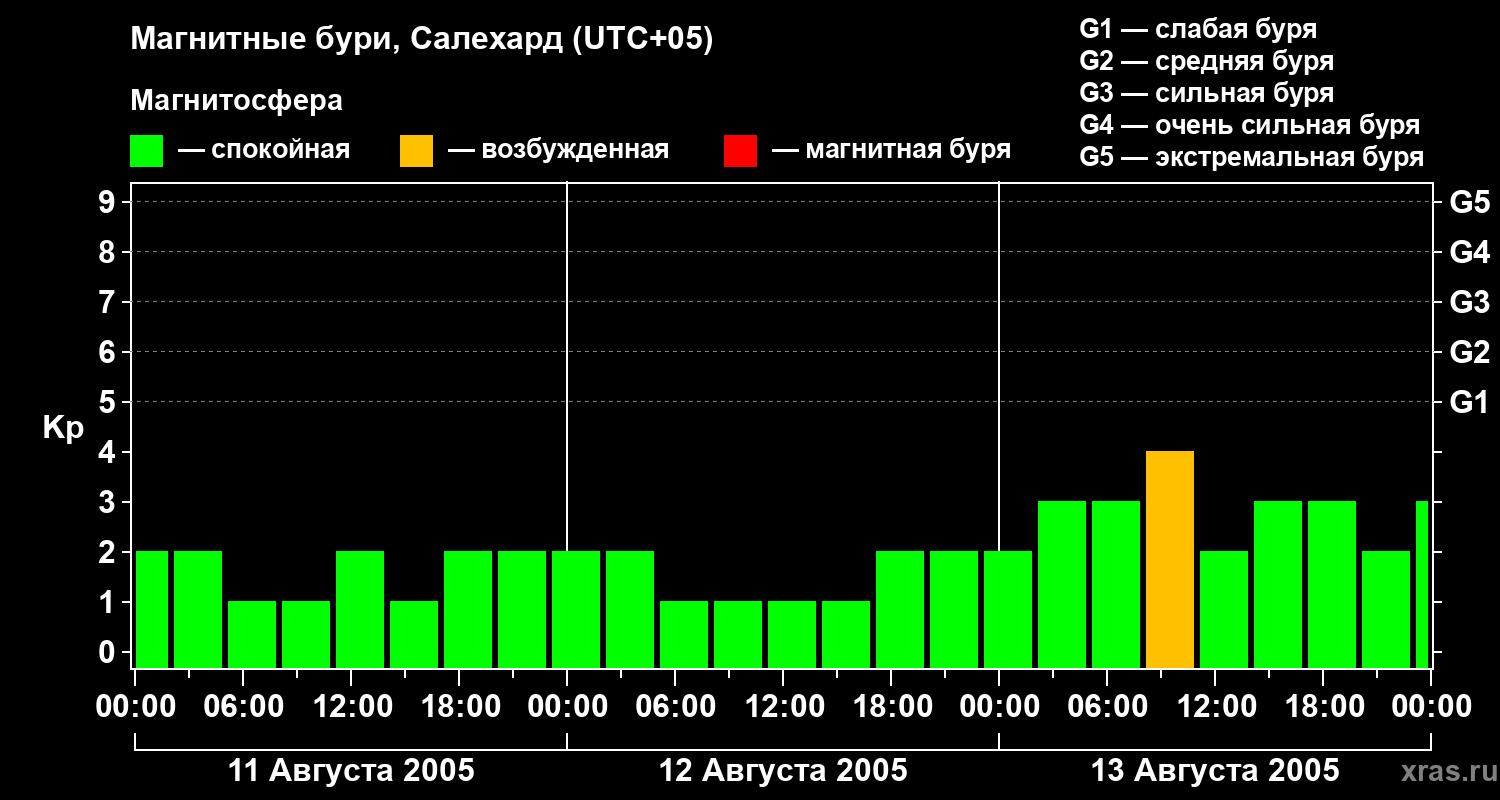Click the '12:00' time label for 11 August
Screen dimensions: 1500x800
(351, 707)
